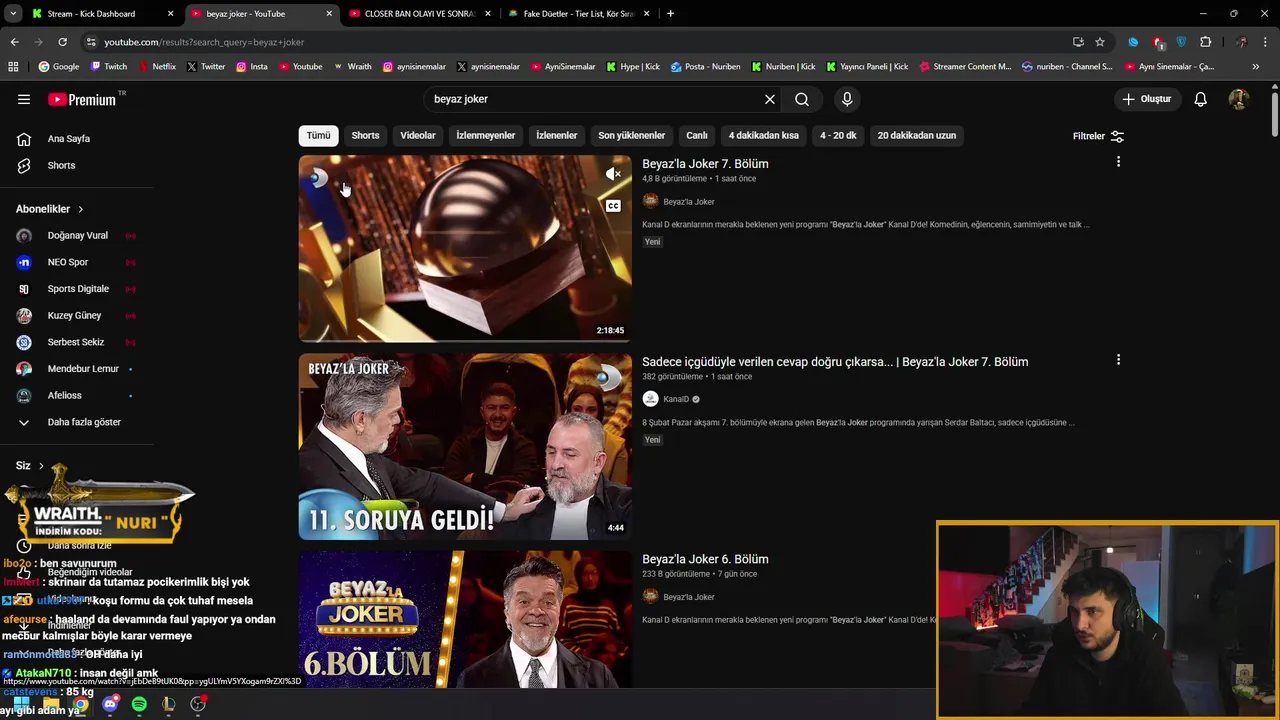Select the 4 dakikadan kısa chip
The width and height of the screenshot is (1280, 720).
[x=764, y=135]
